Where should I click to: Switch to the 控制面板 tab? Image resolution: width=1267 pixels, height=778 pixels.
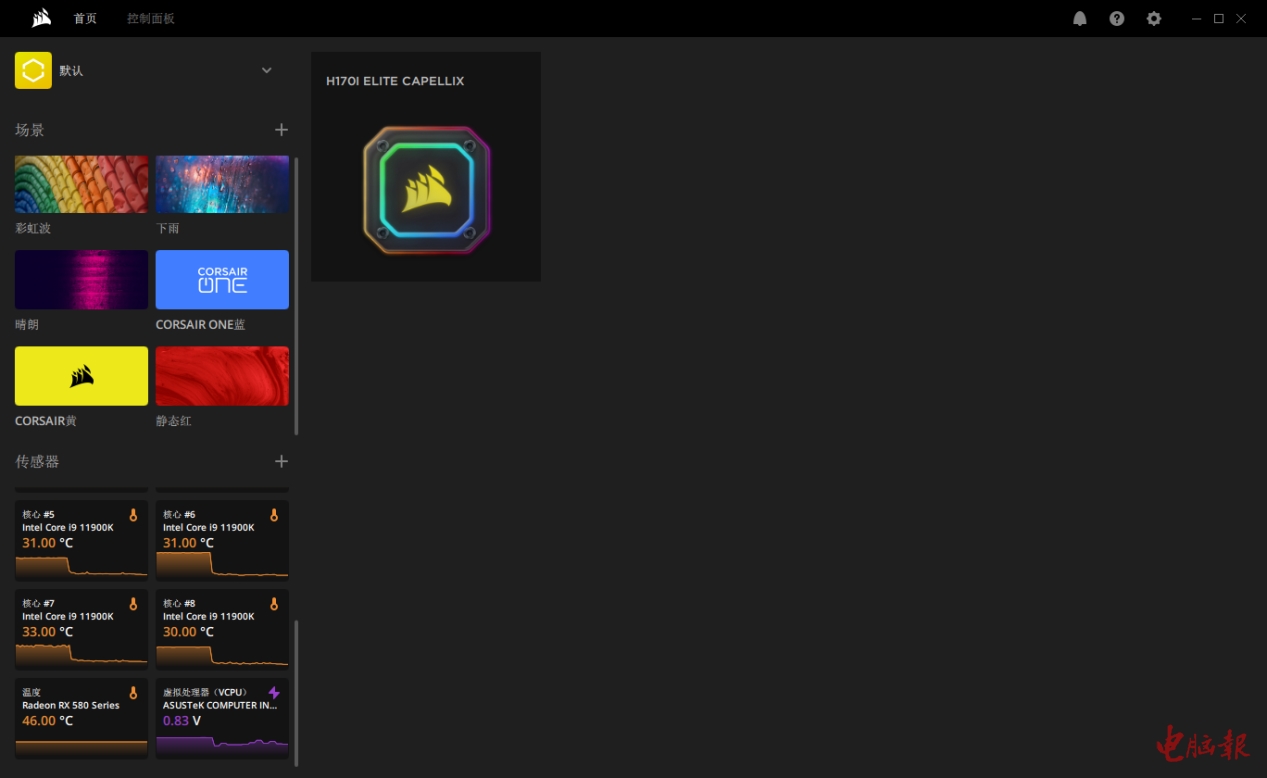(151, 19)
